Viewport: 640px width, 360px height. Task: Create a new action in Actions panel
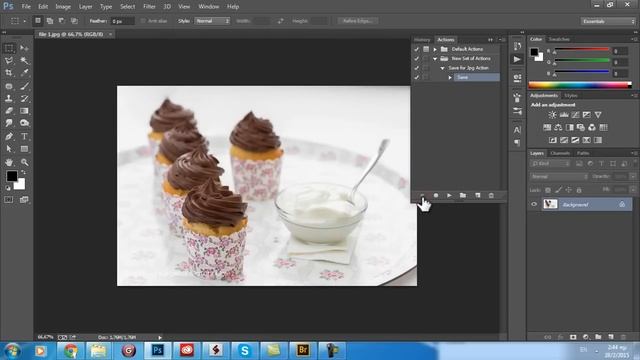coord(478,196)
